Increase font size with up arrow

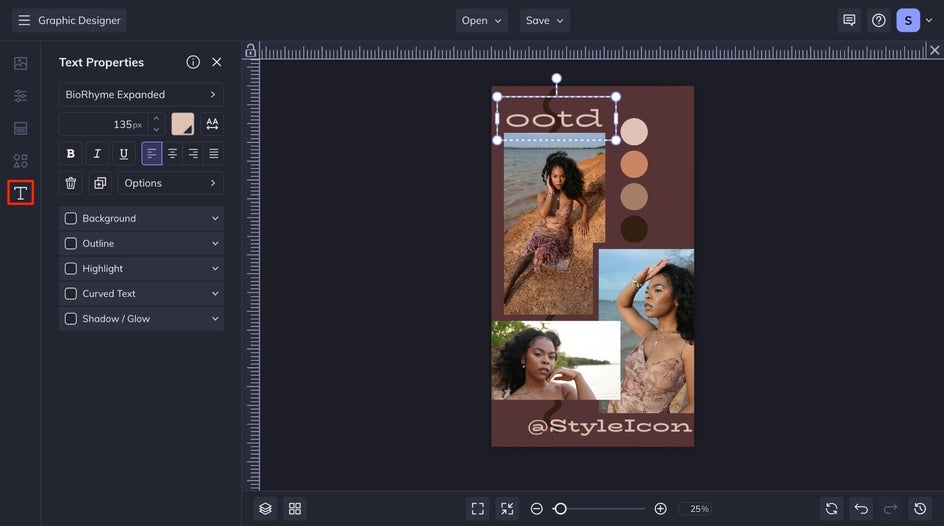(156, 119)
